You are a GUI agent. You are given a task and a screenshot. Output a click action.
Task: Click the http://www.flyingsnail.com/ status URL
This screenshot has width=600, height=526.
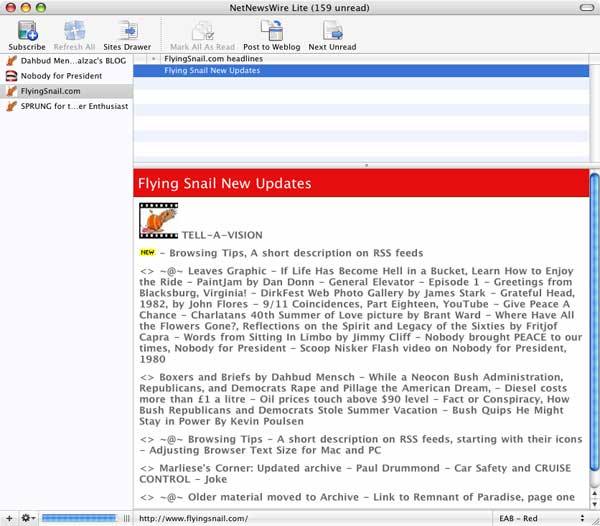193,518
